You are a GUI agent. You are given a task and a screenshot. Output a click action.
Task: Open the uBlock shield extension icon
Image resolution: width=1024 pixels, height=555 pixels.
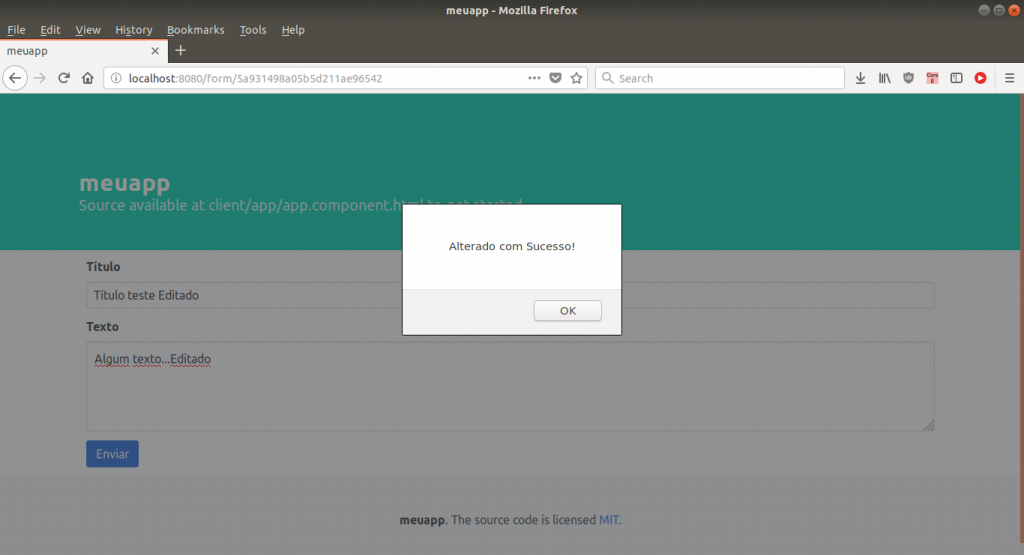click(x=908, y=78)
